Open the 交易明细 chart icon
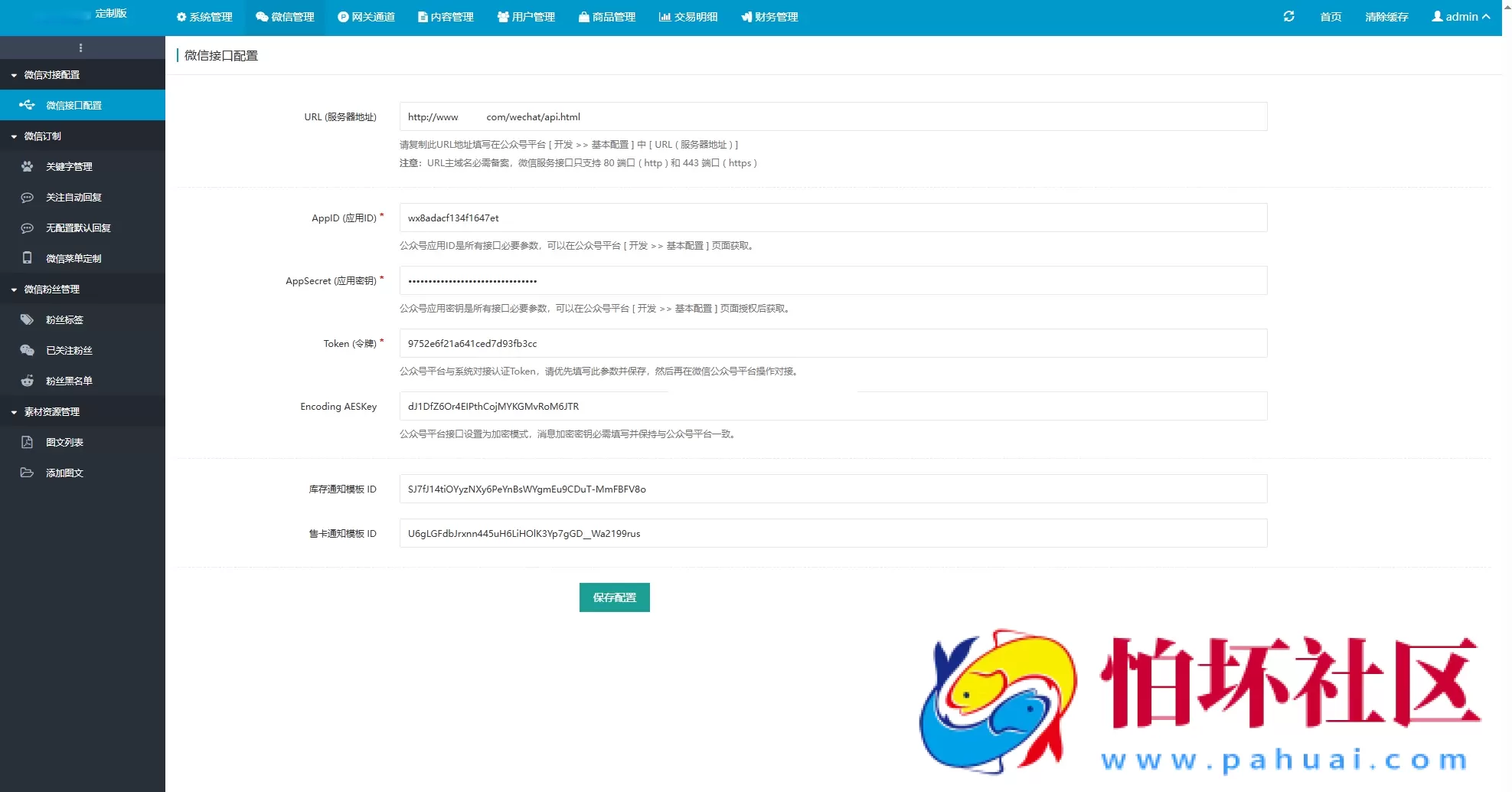 pos(663,16)
